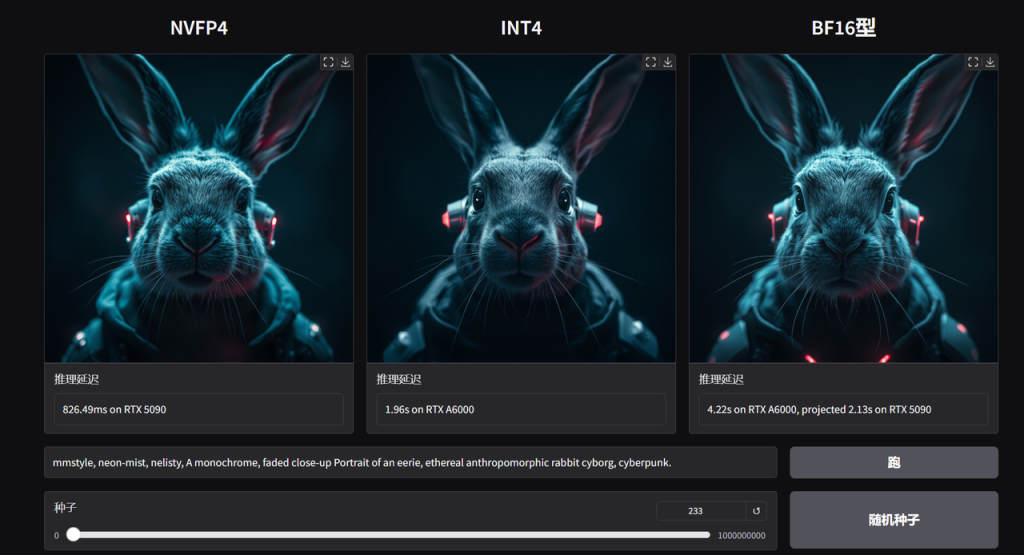The width and height of the screenshot is (1024, 555).
Task: Open NVFP4 image in fullscreen
Action: 328,62
